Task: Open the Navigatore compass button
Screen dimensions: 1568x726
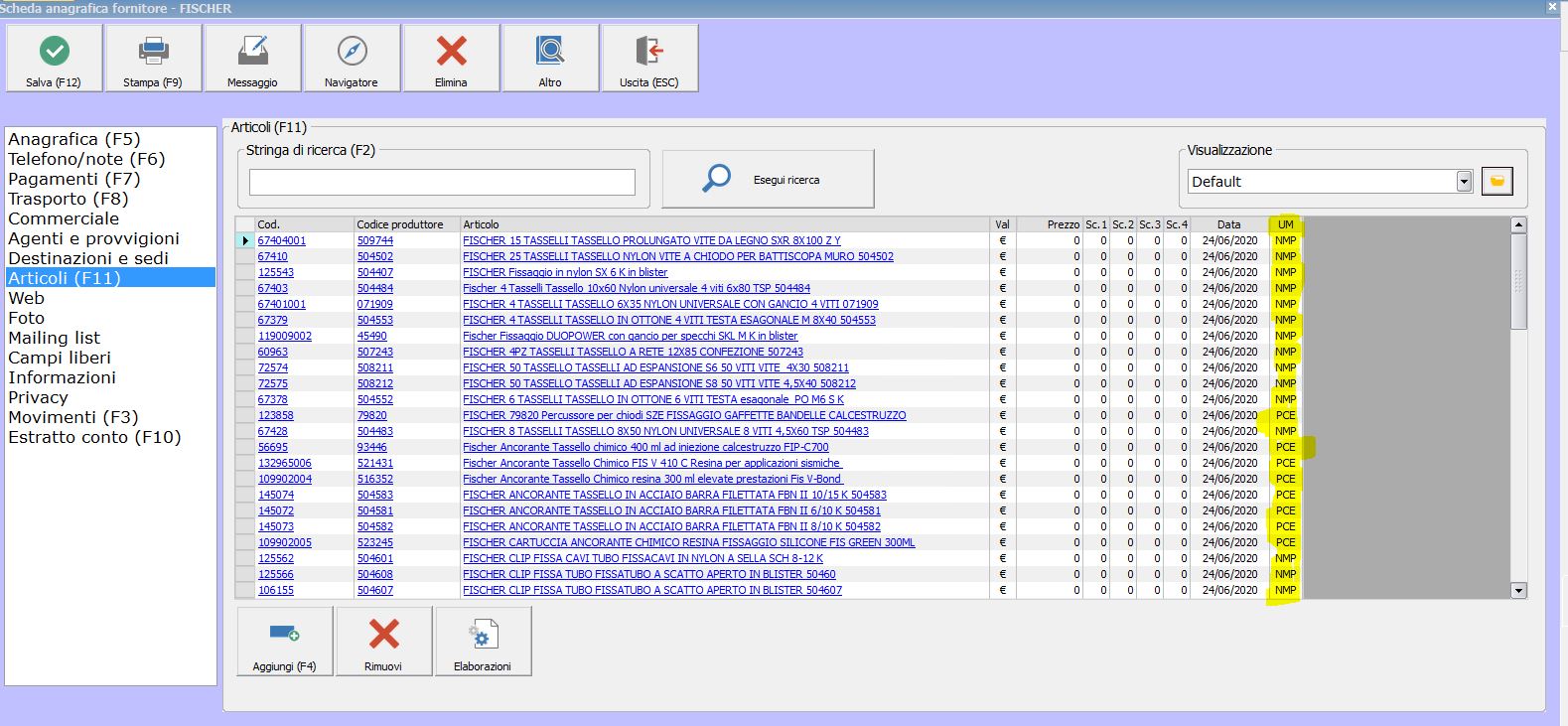Action: [352, 59]
